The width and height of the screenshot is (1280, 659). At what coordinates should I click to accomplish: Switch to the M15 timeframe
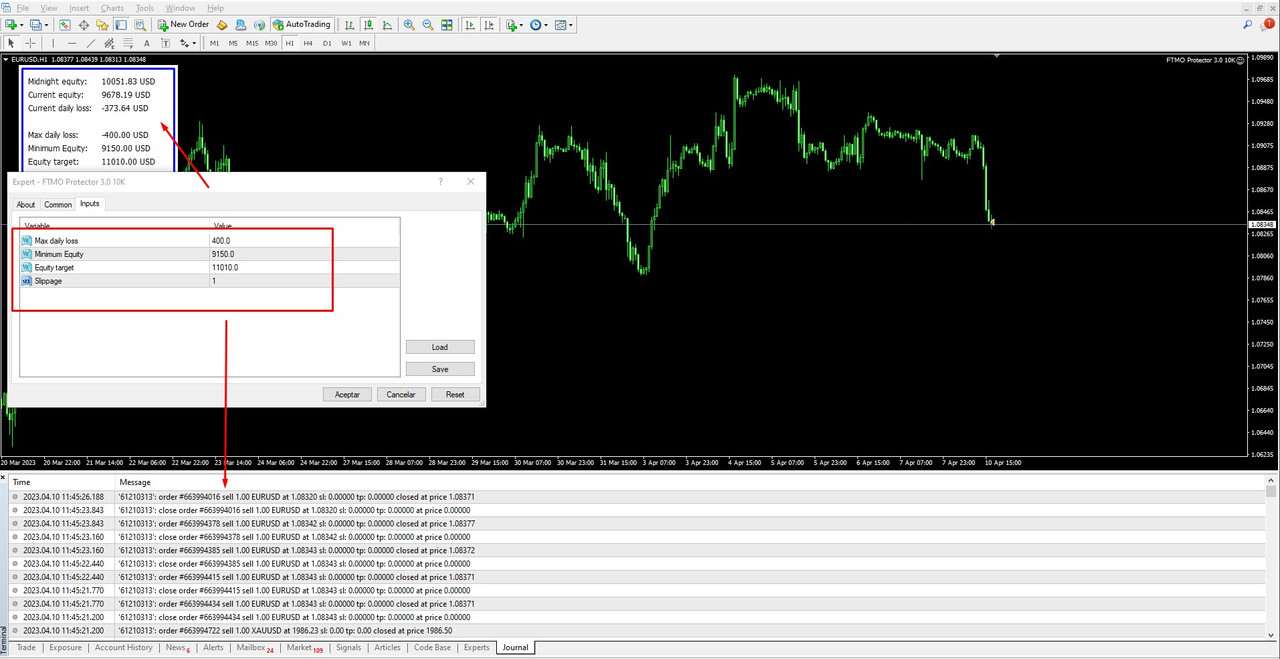click(252, 43)
